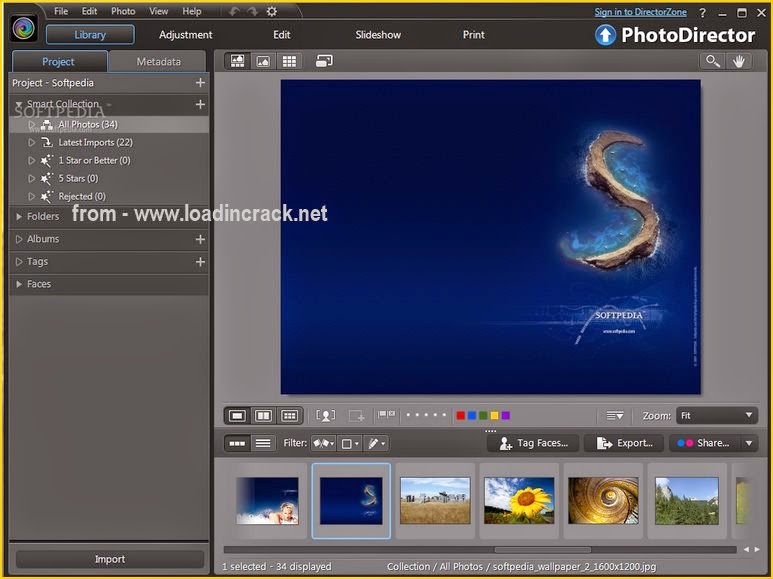Open the Share dropdown arrow
Screen dimensions: 773x579
click(x=749, y=443)
